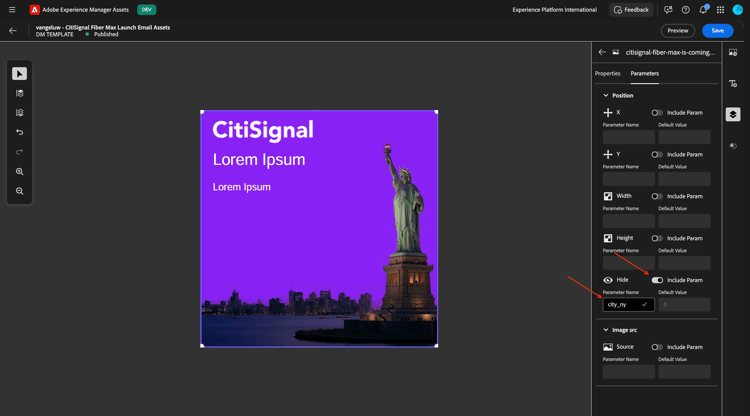
Task: Click the Adobe logo icon
Action: pyautogui.click(x=34, y=10)
